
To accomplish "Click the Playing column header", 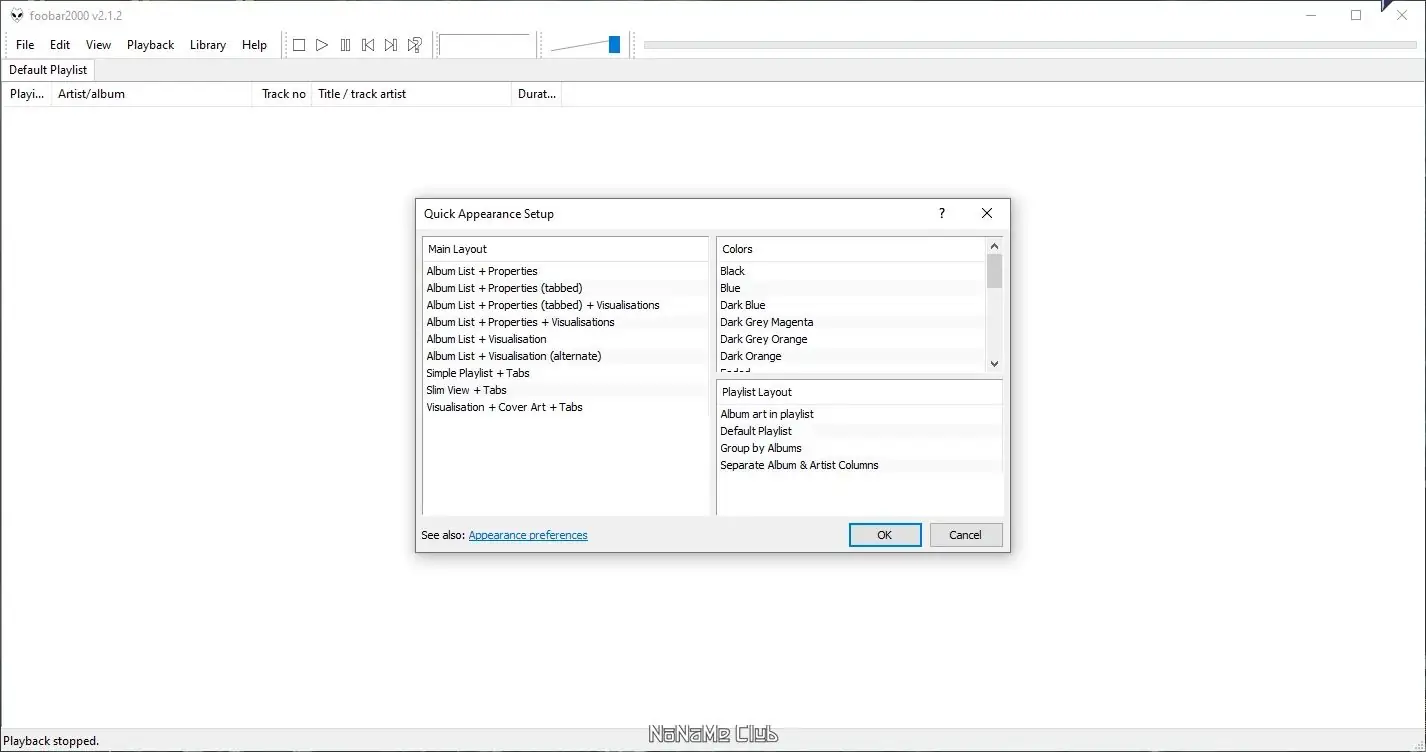I will [x=27, y=94].
